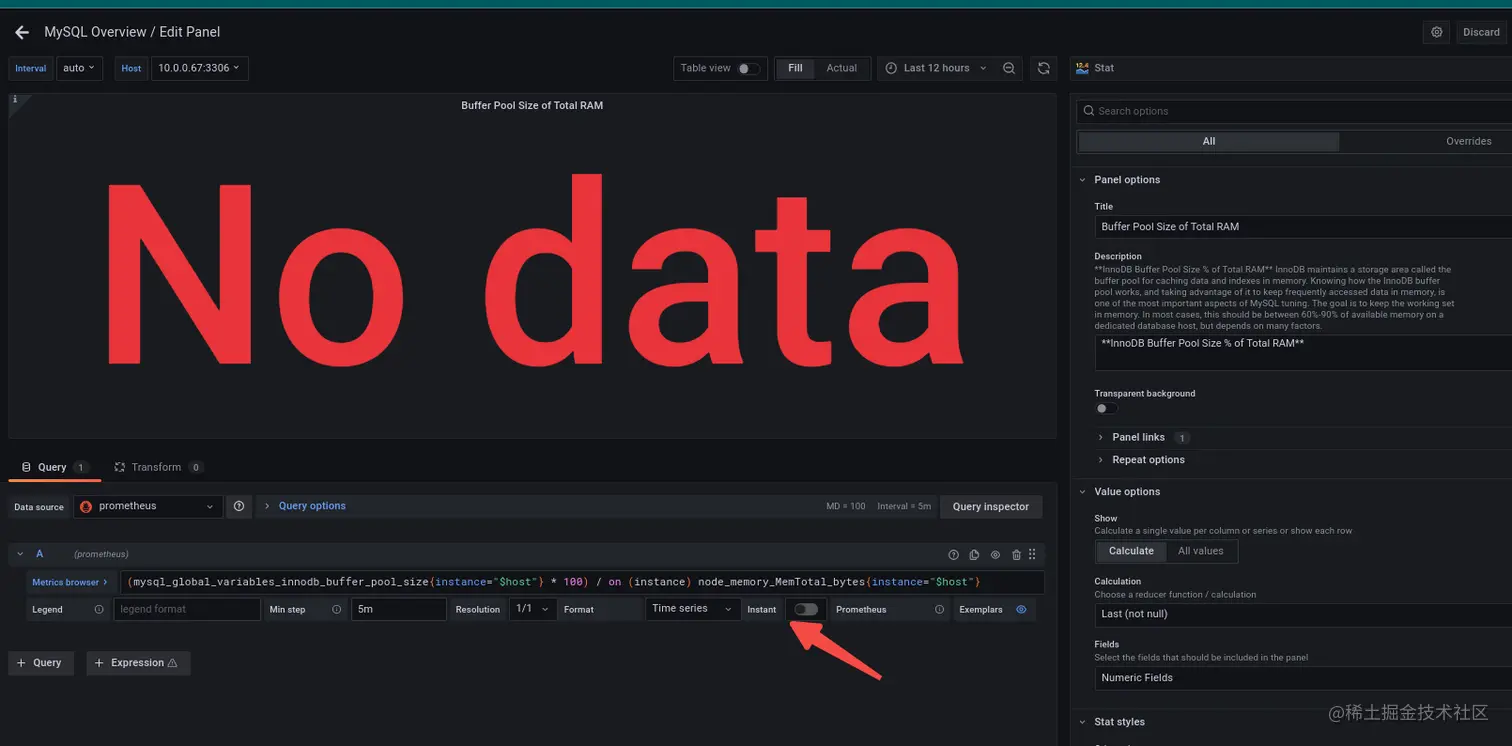The image size is (1512, 746).
Task: Click the panel Title input field
Action: [1303, 227]
